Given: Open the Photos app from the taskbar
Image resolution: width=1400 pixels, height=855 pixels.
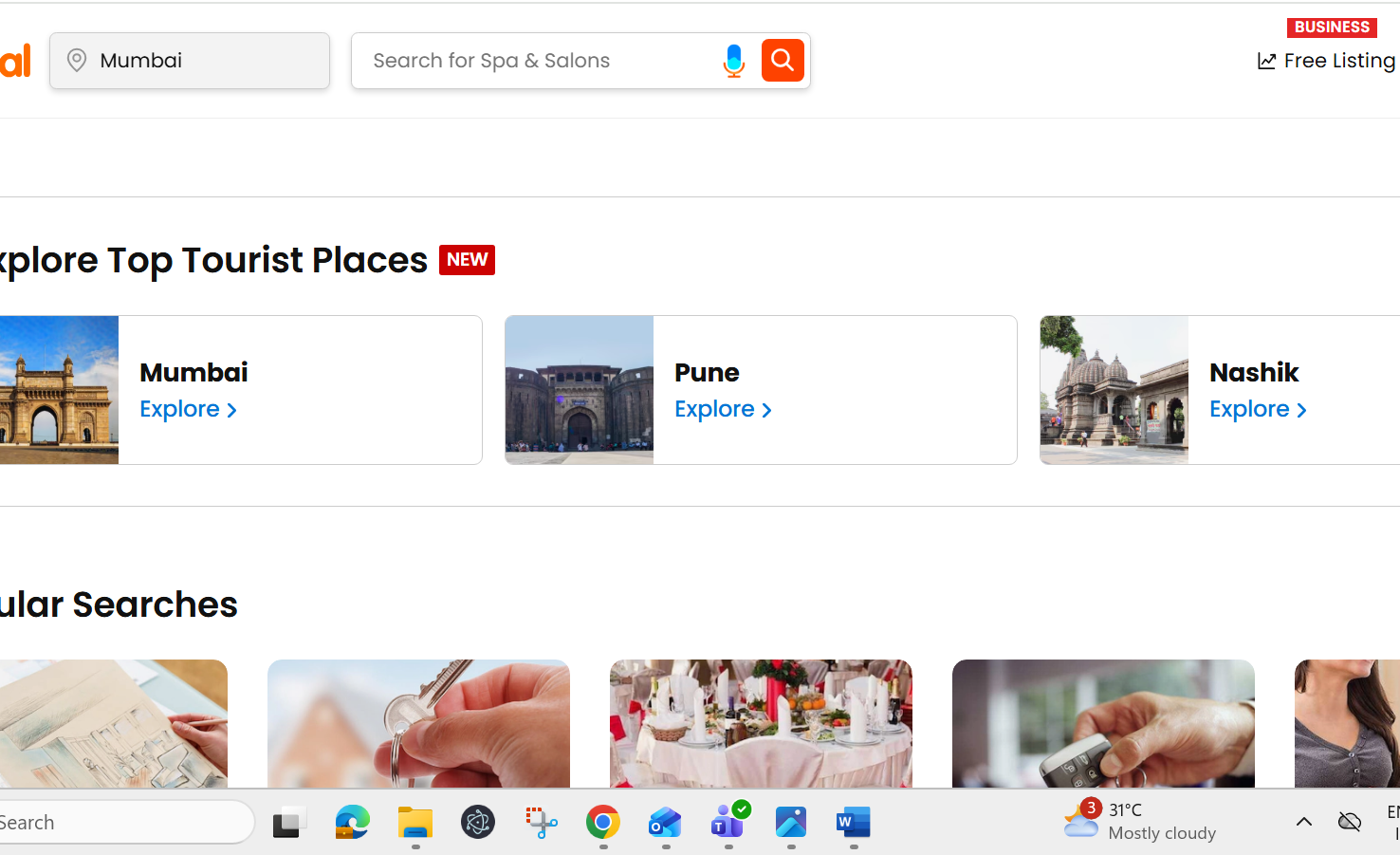Looking at the screenshot, I should (791, 822).
